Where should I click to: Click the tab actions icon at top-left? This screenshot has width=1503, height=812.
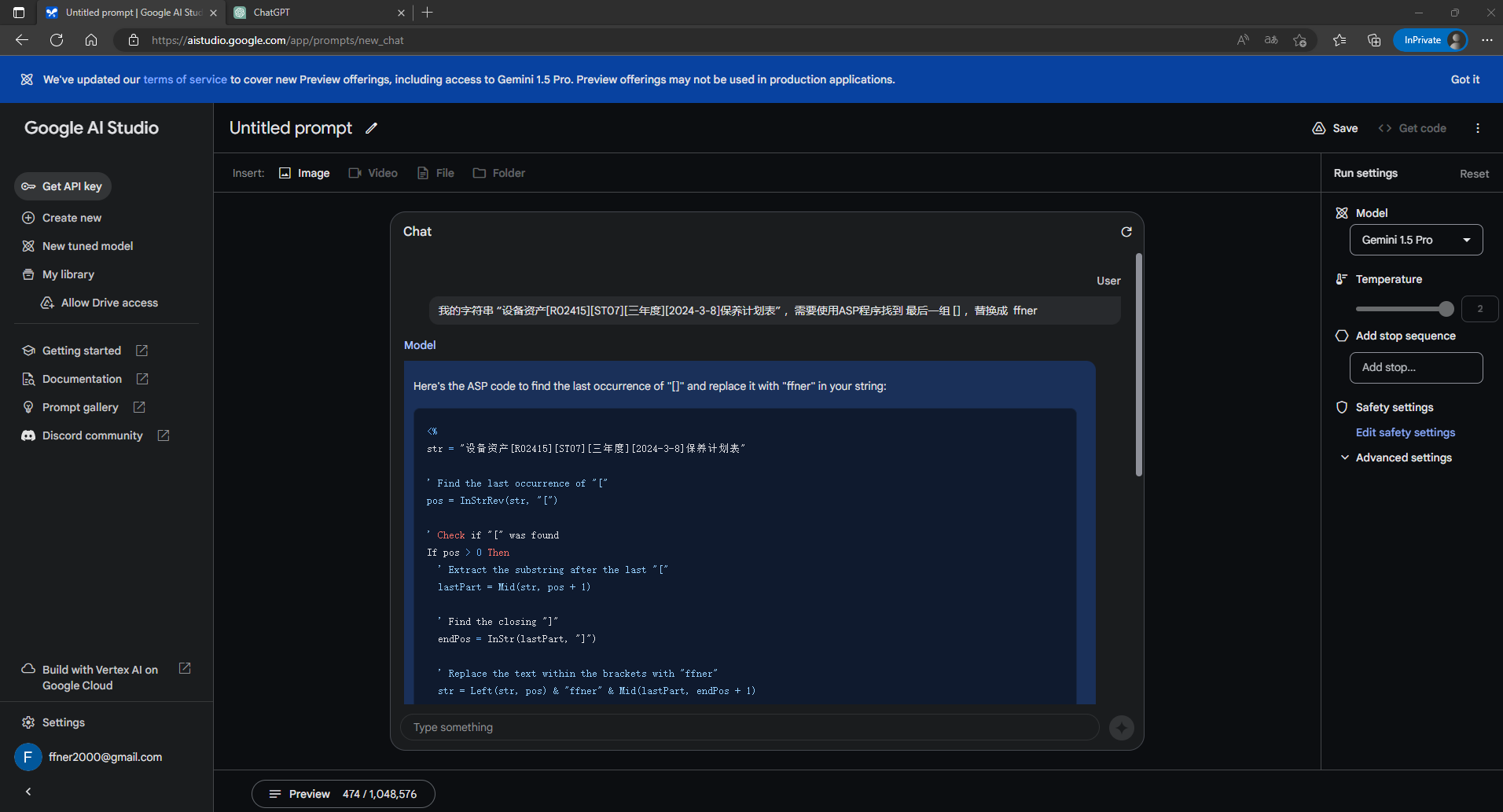tap(19, 13)
